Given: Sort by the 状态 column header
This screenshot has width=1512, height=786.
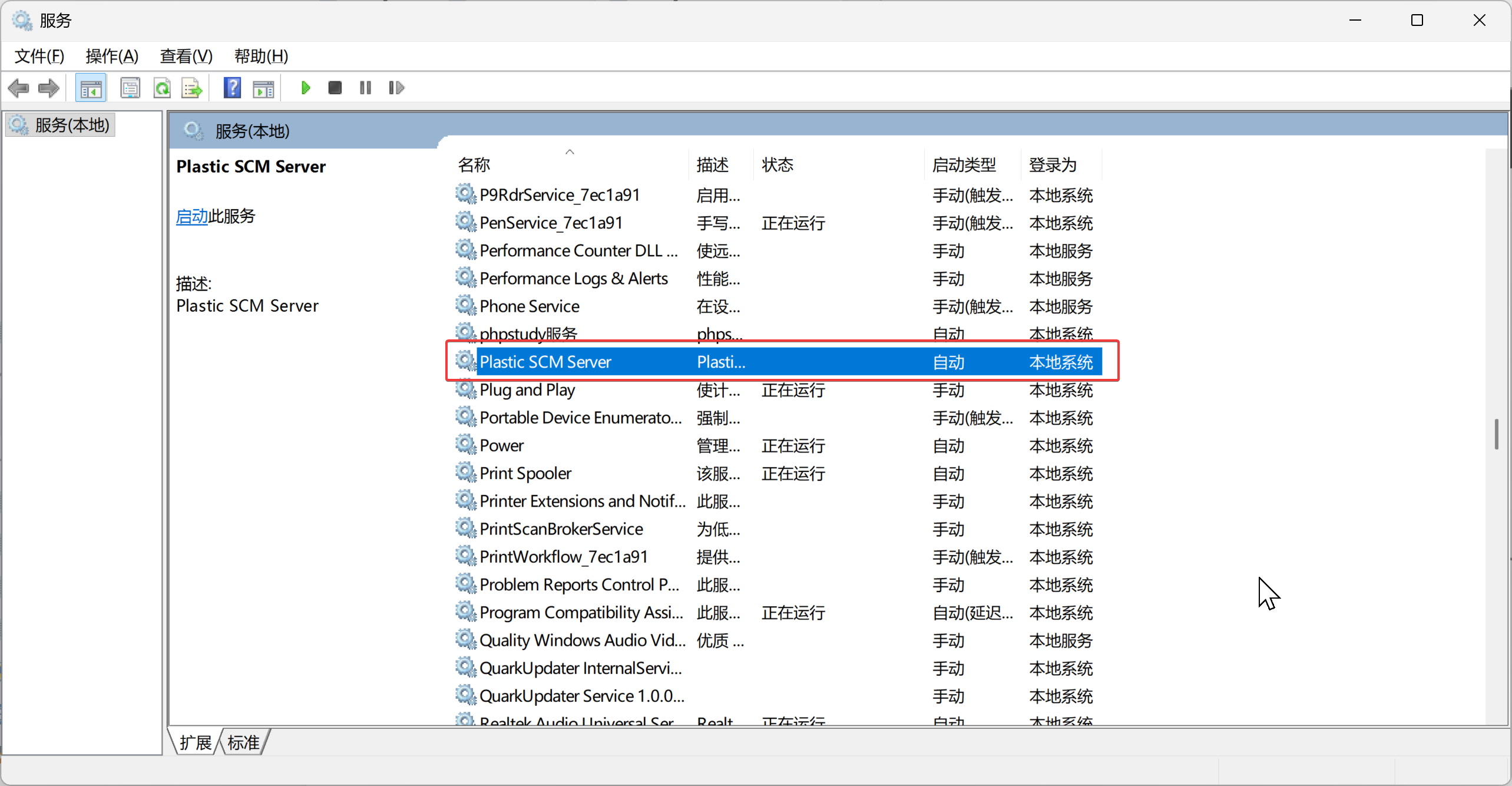Looking at the screenshot, I should tap(777, 165).
